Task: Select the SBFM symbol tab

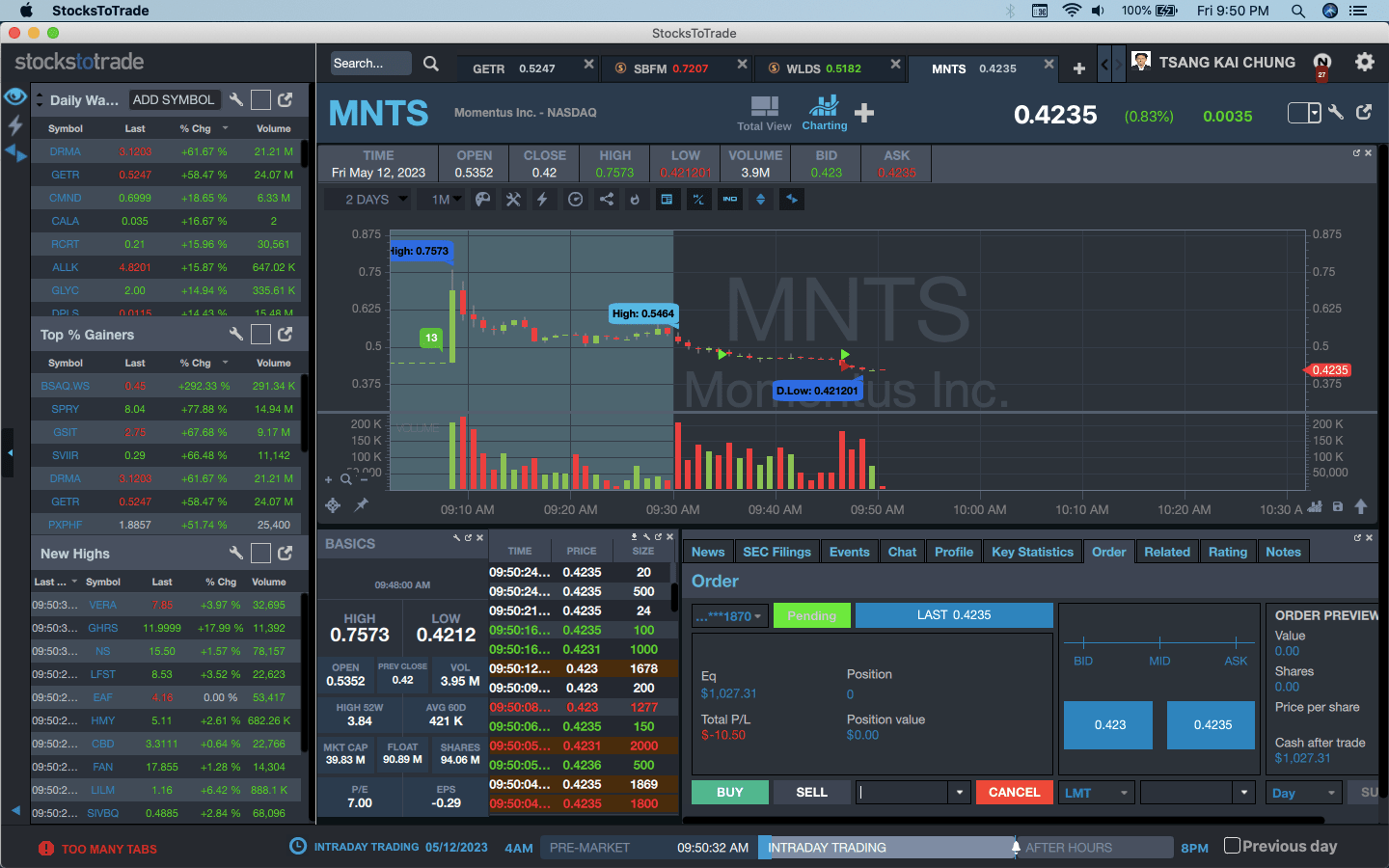Action: (670, 68)
